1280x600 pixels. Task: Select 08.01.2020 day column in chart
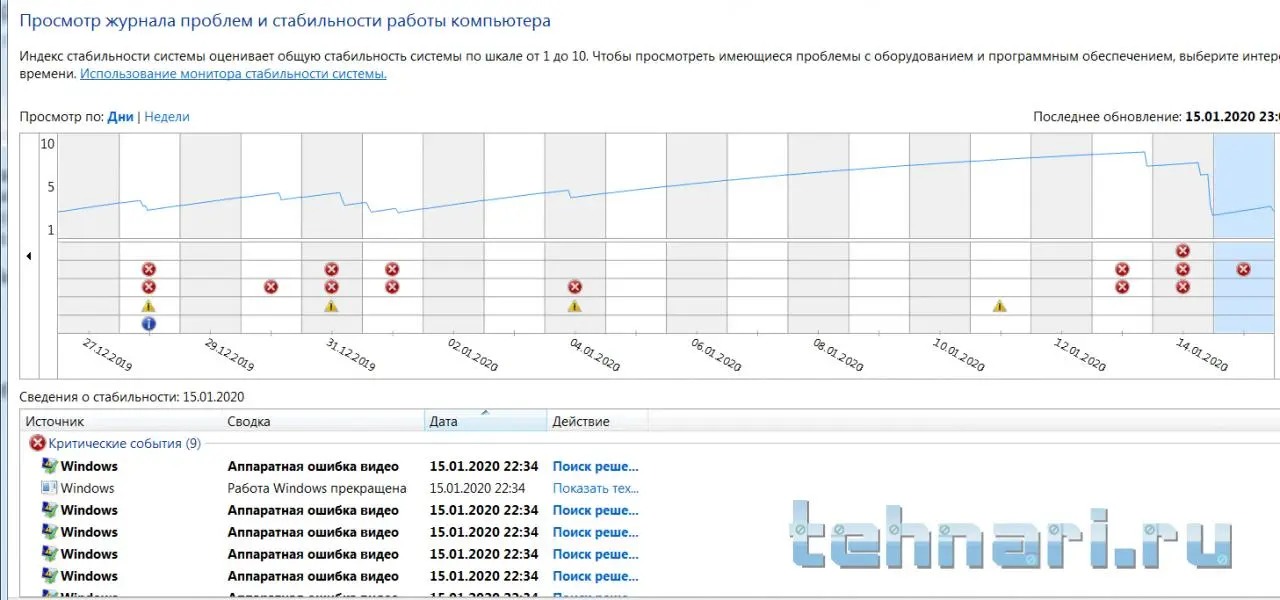pyautogui.click(x=818, y=233)
